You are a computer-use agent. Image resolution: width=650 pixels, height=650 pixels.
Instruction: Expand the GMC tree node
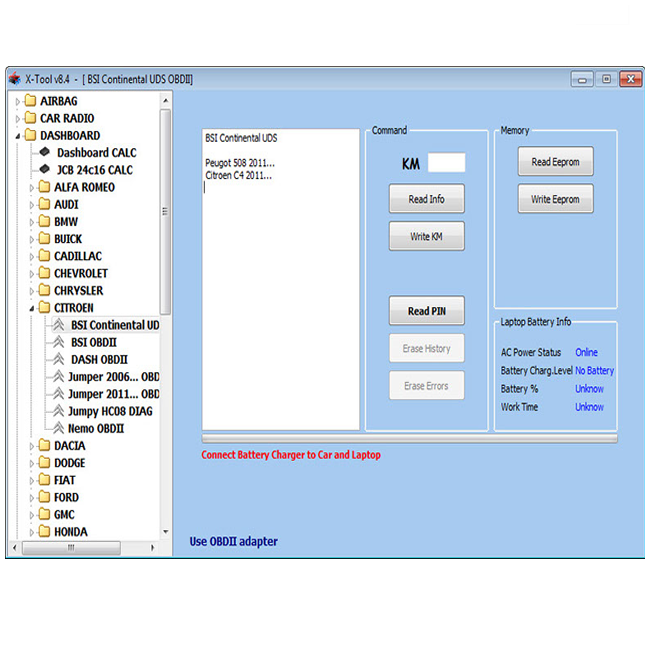[32, 515]
